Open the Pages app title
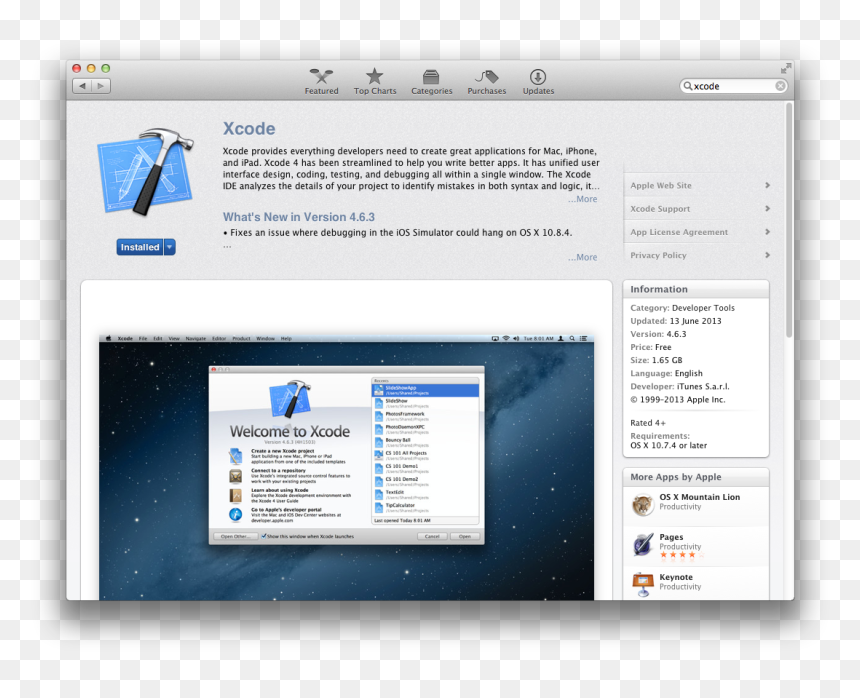Screen dimensions: 860x698 coord(671,537)
